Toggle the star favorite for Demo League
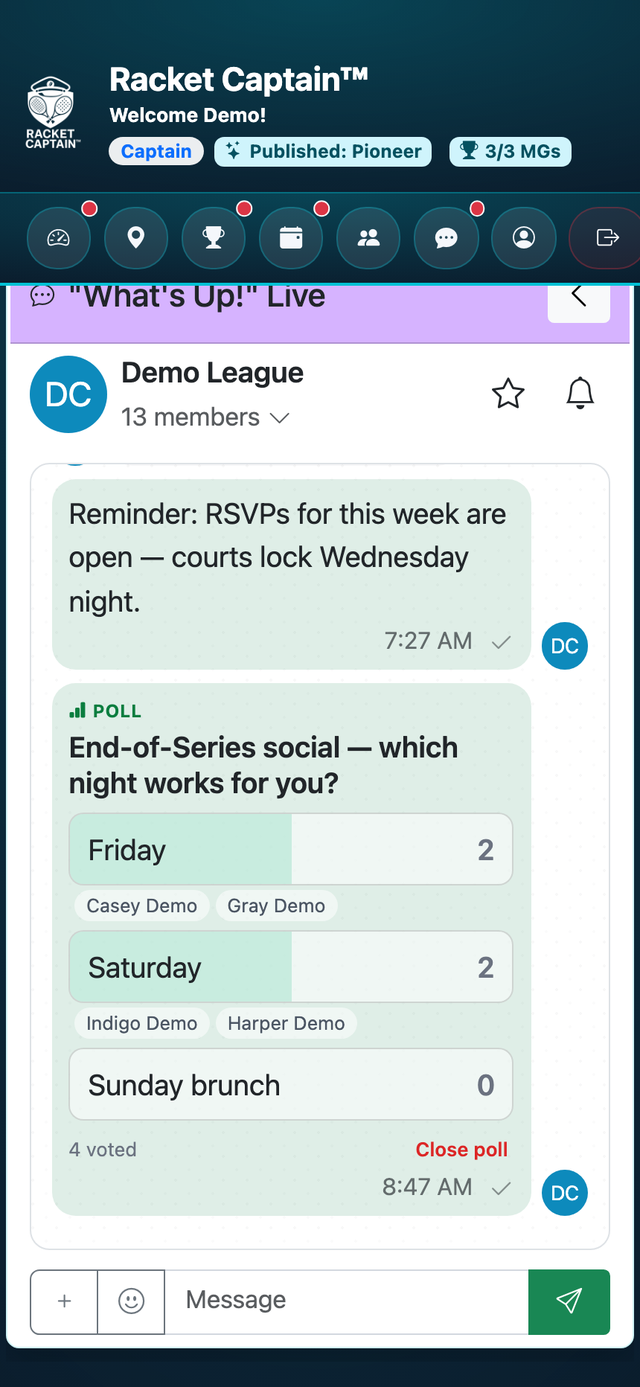Screen dimensions: 640x1387 [508, 394]
